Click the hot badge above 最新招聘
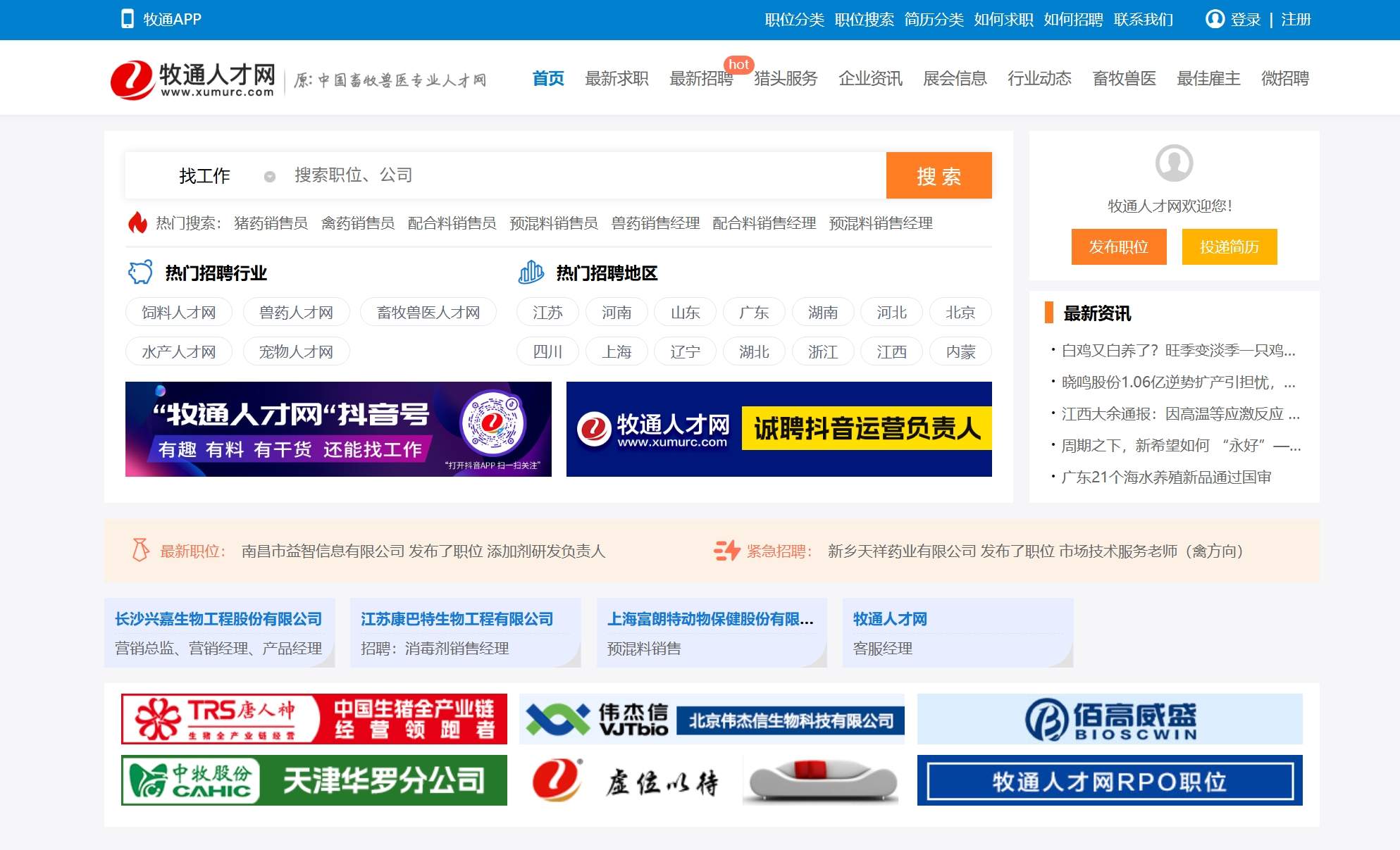The image size is (1400, 850). pos(738,65)
